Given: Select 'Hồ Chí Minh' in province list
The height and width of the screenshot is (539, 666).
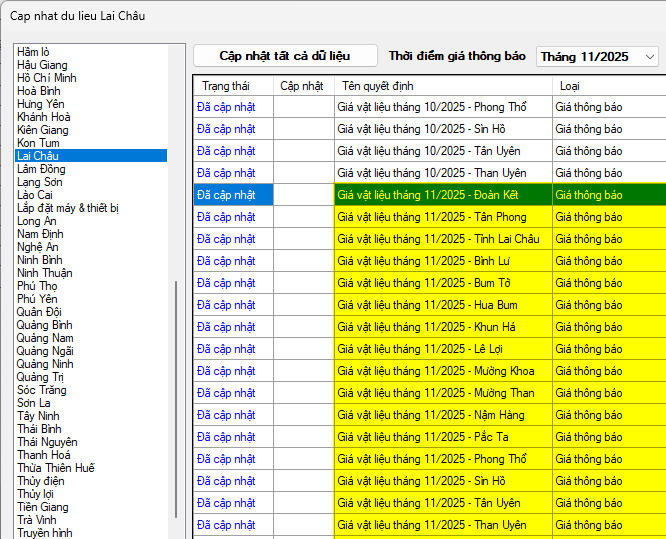Looking at the screenshot, I should [47, 78].
